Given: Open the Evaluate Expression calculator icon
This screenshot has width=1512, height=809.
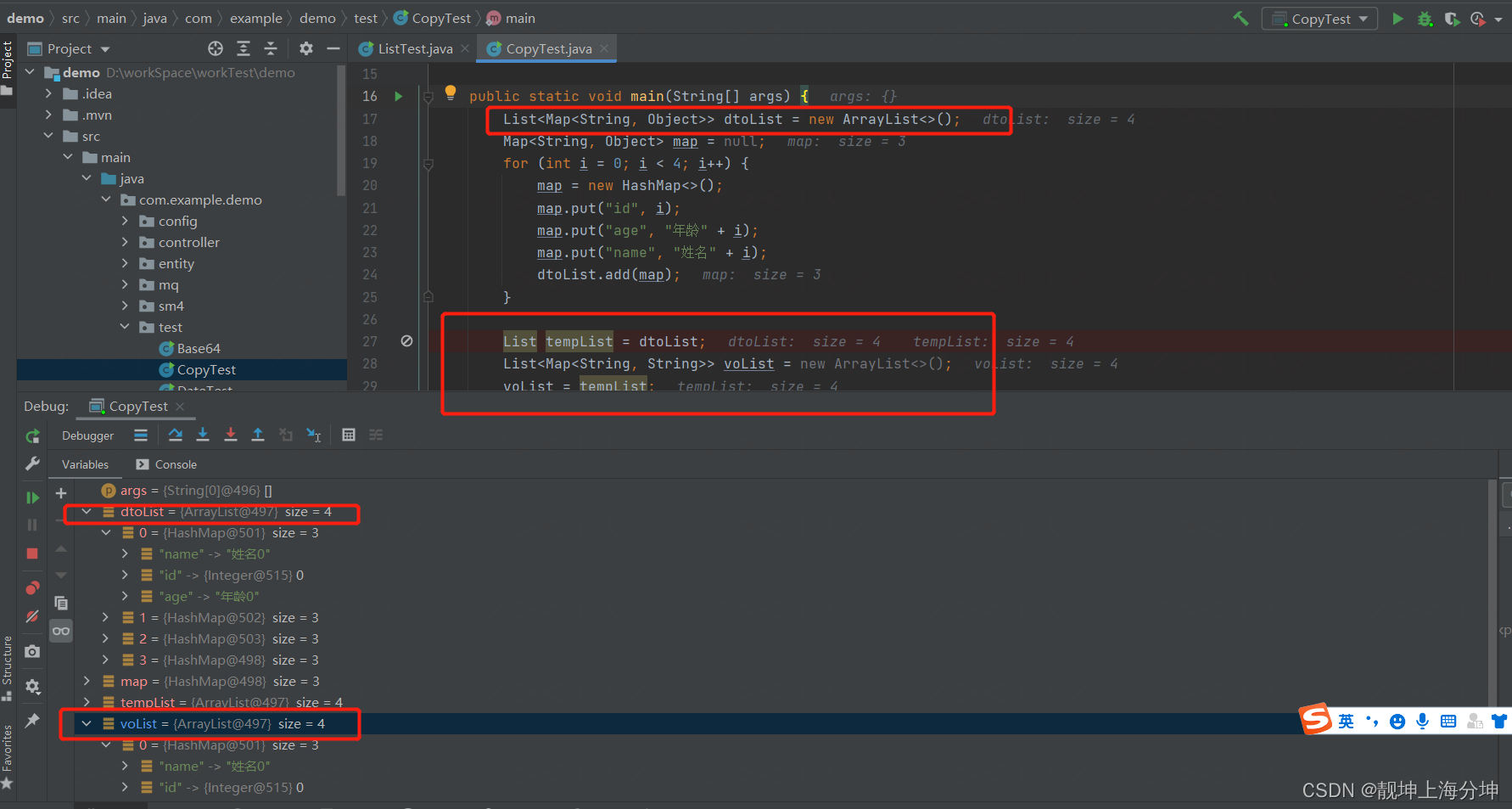Looking at the screenshot, I should [x=349, y=435].
